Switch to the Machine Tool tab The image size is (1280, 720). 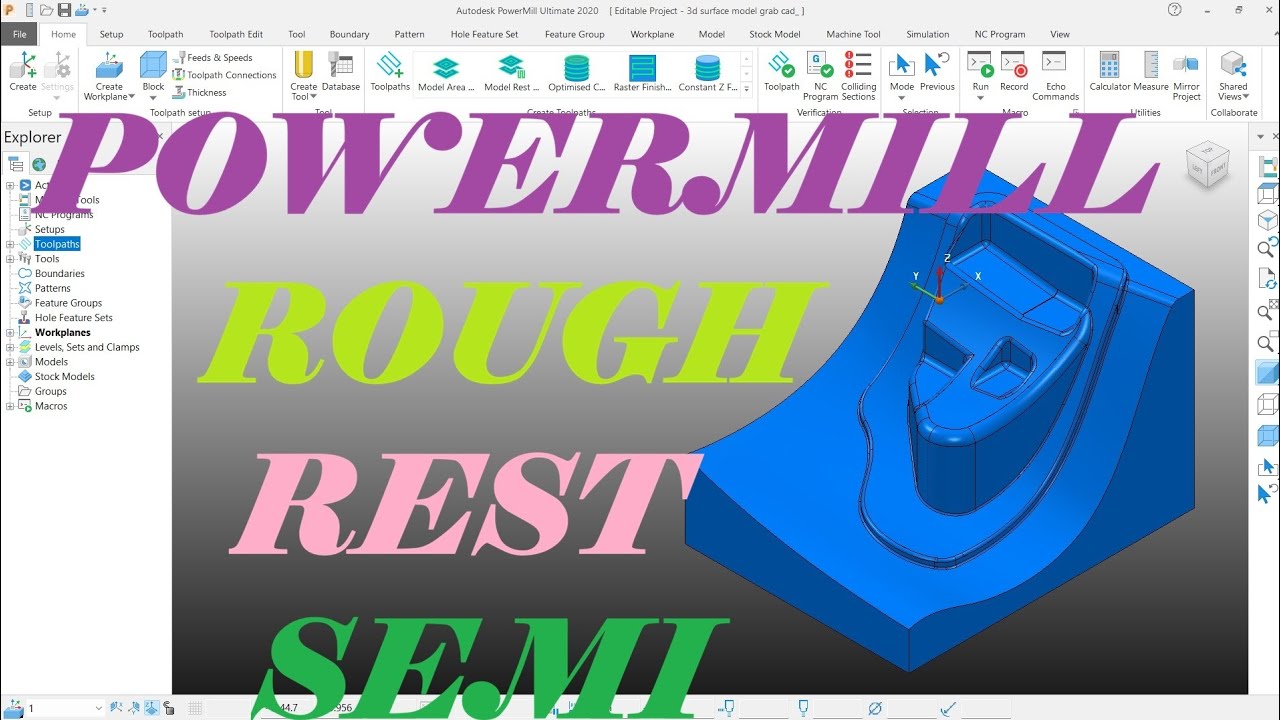coord(852,34)
